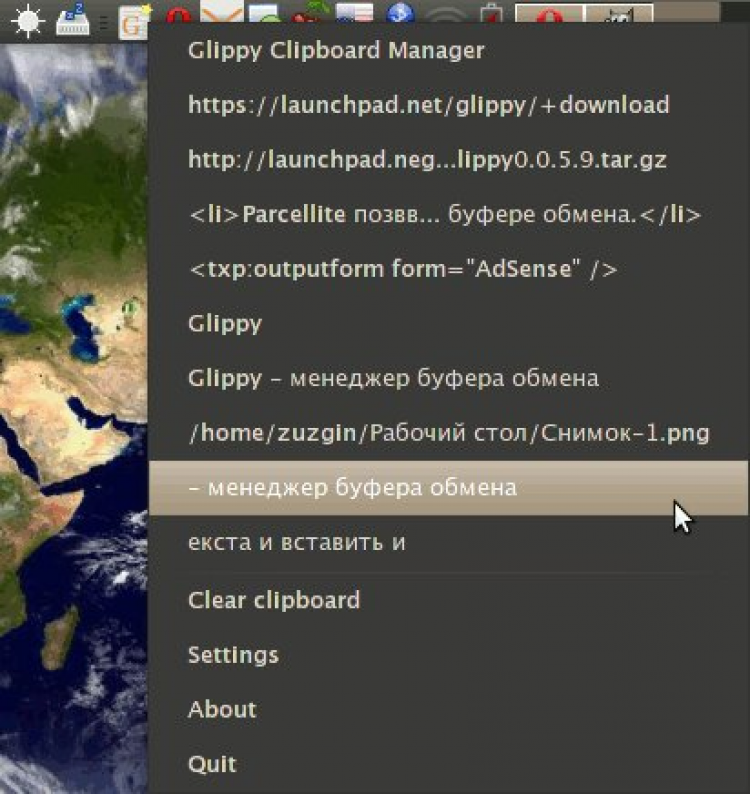Open the About item in the Glippy menu
The height and width of the screenshot is (794, 750).
(222, 709)
